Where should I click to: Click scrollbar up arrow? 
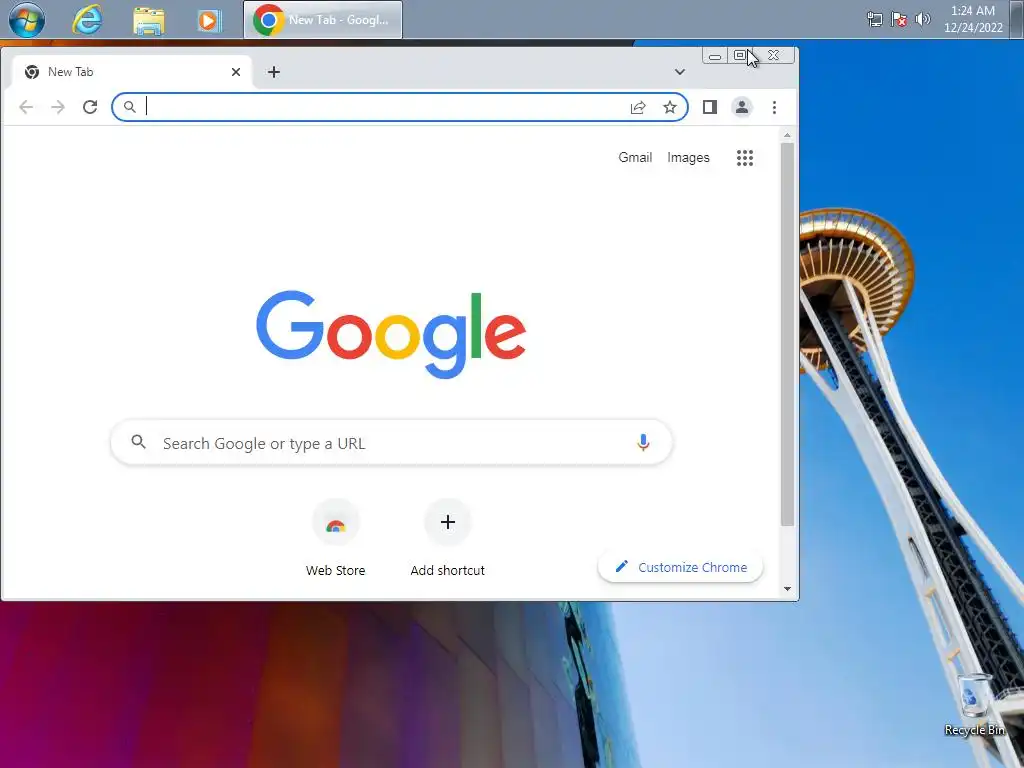click(788, 135)
